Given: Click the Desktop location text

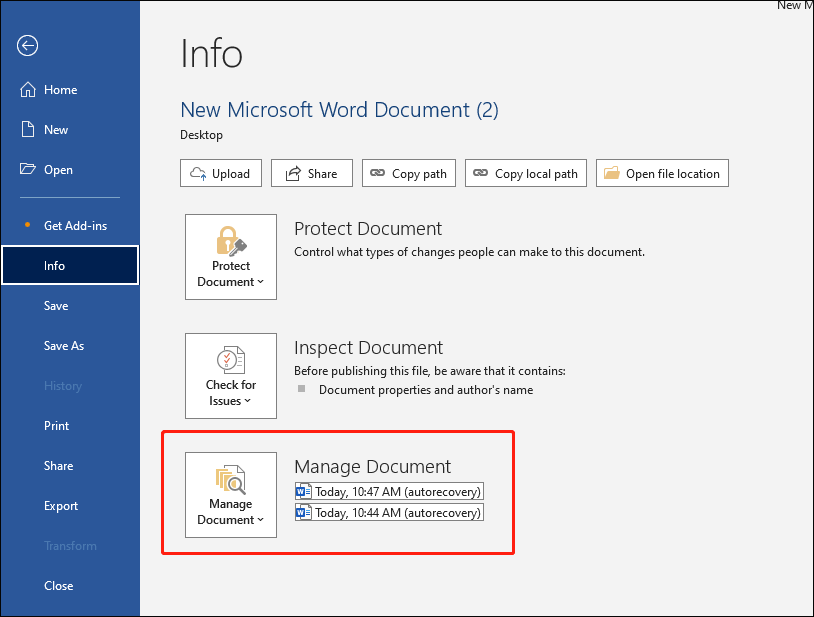Looking at the screenshot, I should pos(201,135).
